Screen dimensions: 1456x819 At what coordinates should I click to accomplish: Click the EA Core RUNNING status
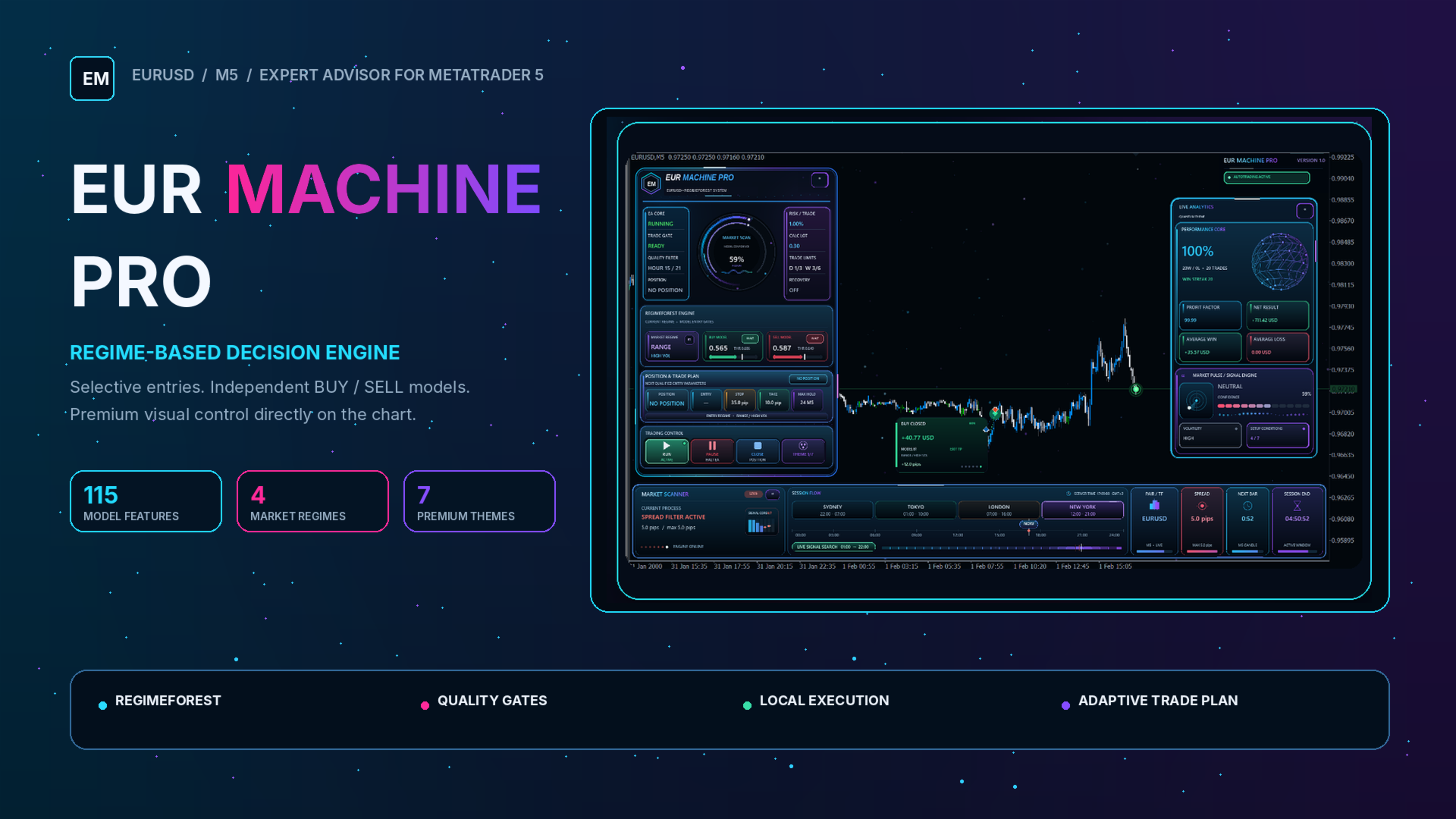[x=661, y=224]
